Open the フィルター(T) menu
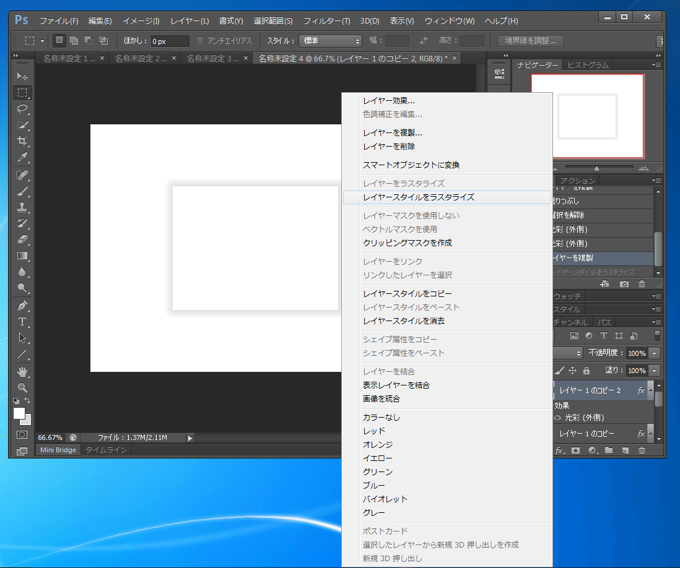The width and height of the screenshot is (680, 568). [326, 21]
